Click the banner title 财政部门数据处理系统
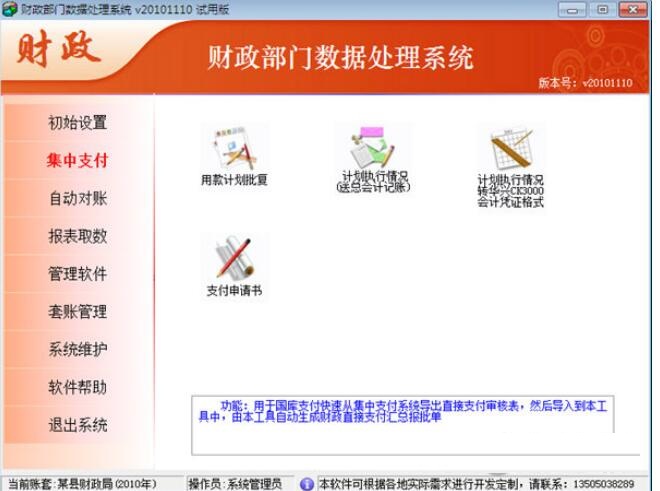 pos(341,58)
